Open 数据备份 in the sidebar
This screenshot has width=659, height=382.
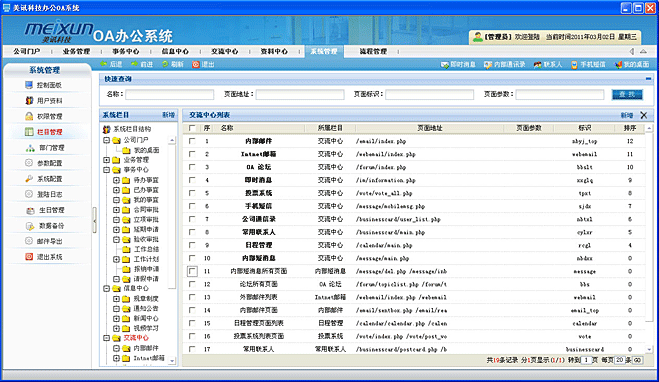[x=45, y=226]
